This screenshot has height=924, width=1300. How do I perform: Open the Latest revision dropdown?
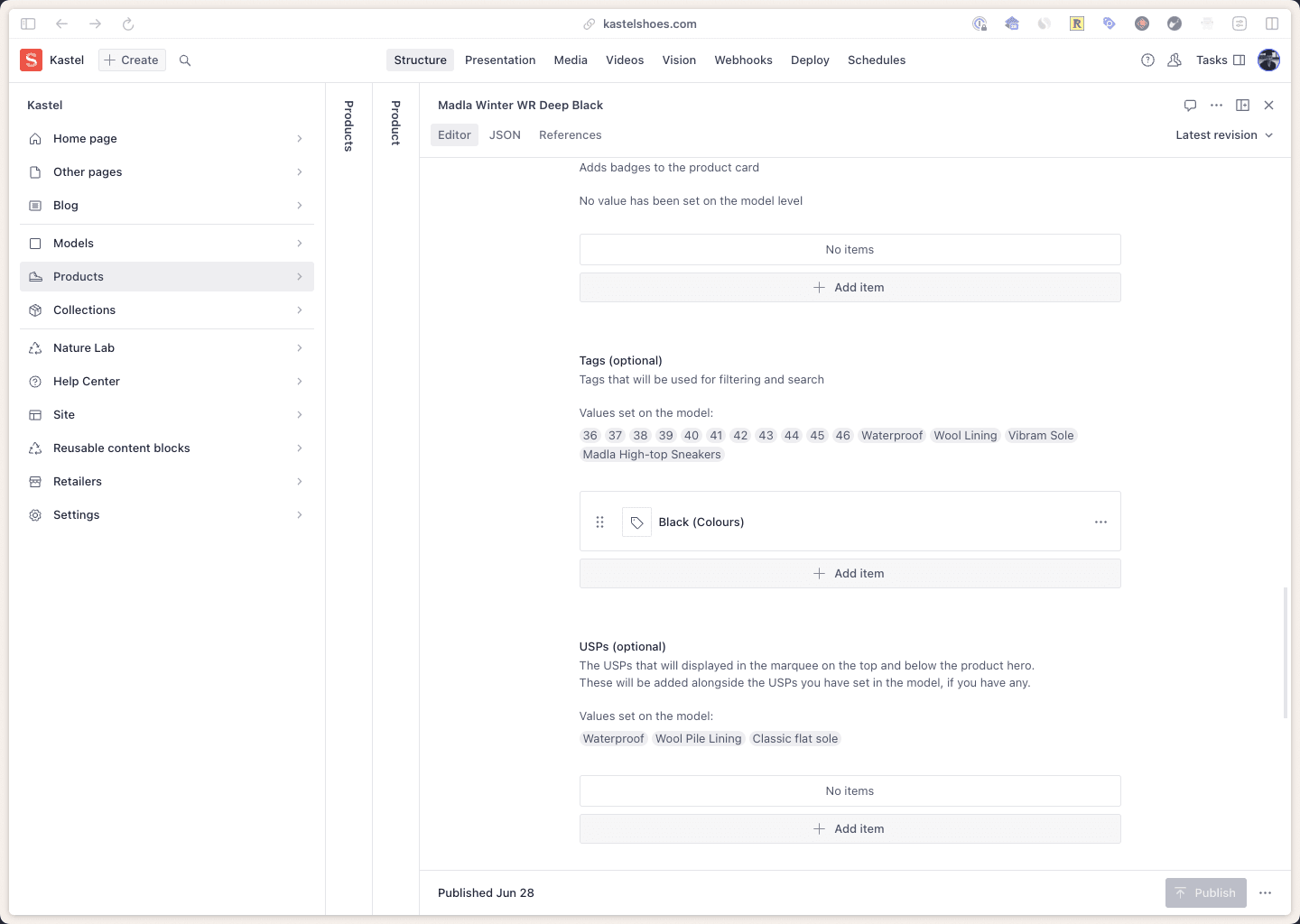(x=1223, y=135)
